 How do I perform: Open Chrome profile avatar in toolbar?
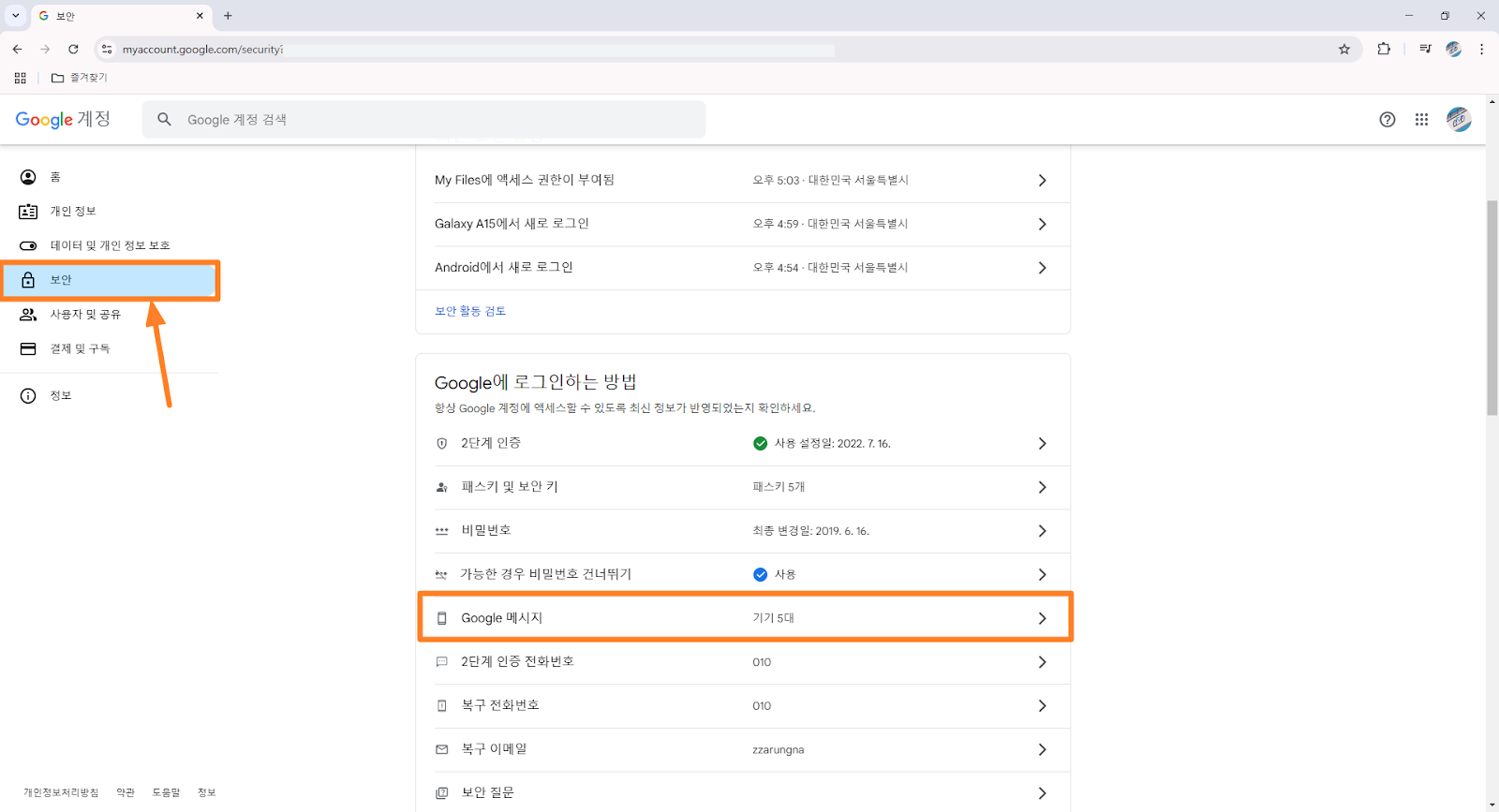(1453, 49)
